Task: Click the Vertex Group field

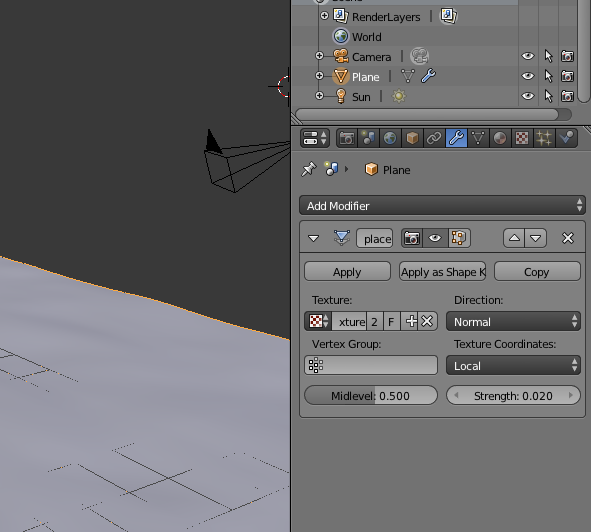Action: (x=371, y=365)
